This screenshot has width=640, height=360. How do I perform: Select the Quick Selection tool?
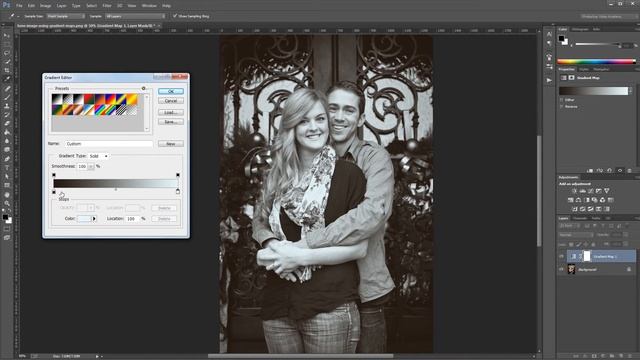click(7, 62)
